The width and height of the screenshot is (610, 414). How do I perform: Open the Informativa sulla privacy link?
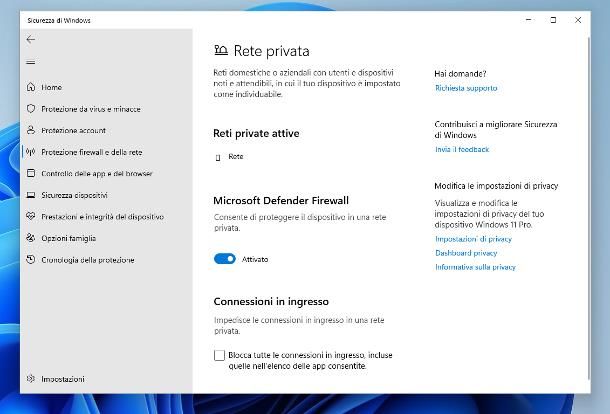[475, 267]
